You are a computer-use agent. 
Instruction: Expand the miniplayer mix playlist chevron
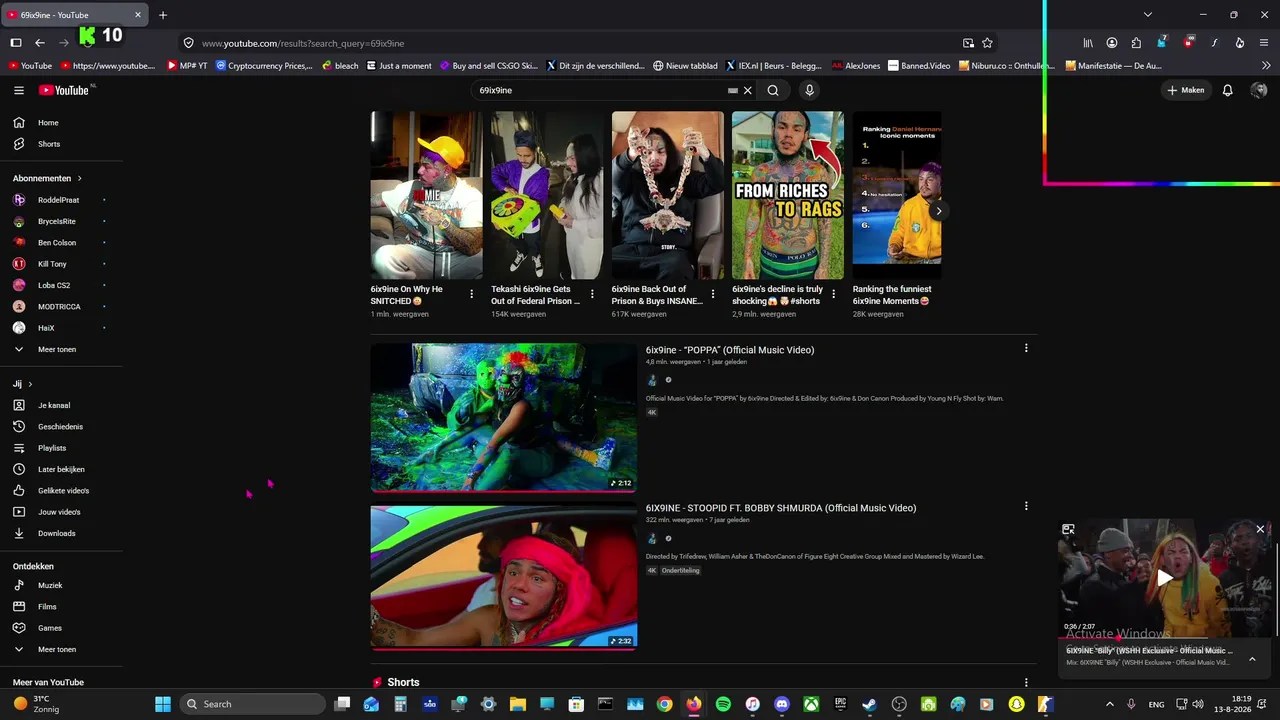[x=1252, y=659]
